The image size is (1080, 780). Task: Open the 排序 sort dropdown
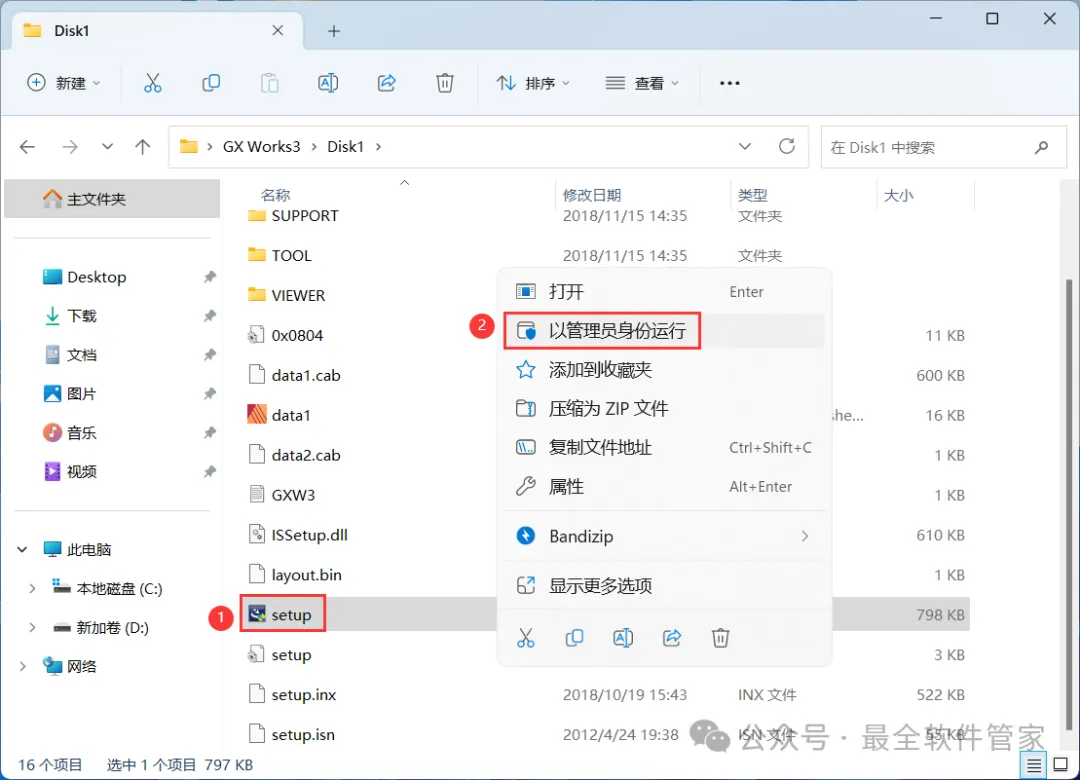click(534, 83)
